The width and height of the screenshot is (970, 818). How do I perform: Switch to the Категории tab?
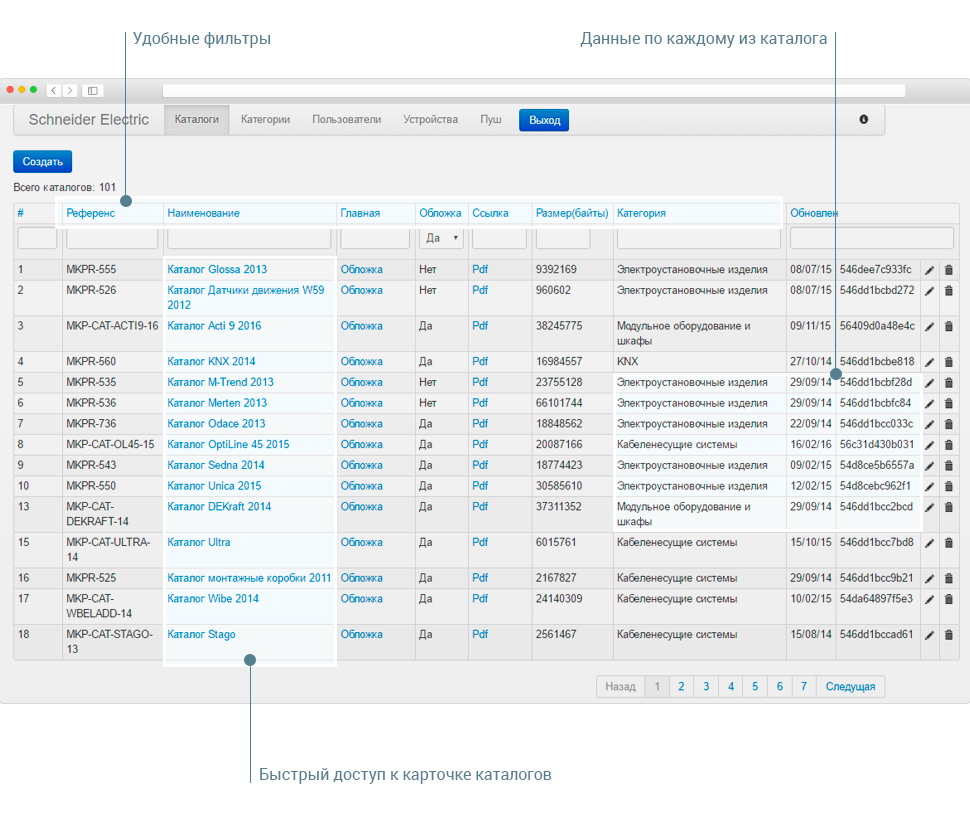[265, 119]
